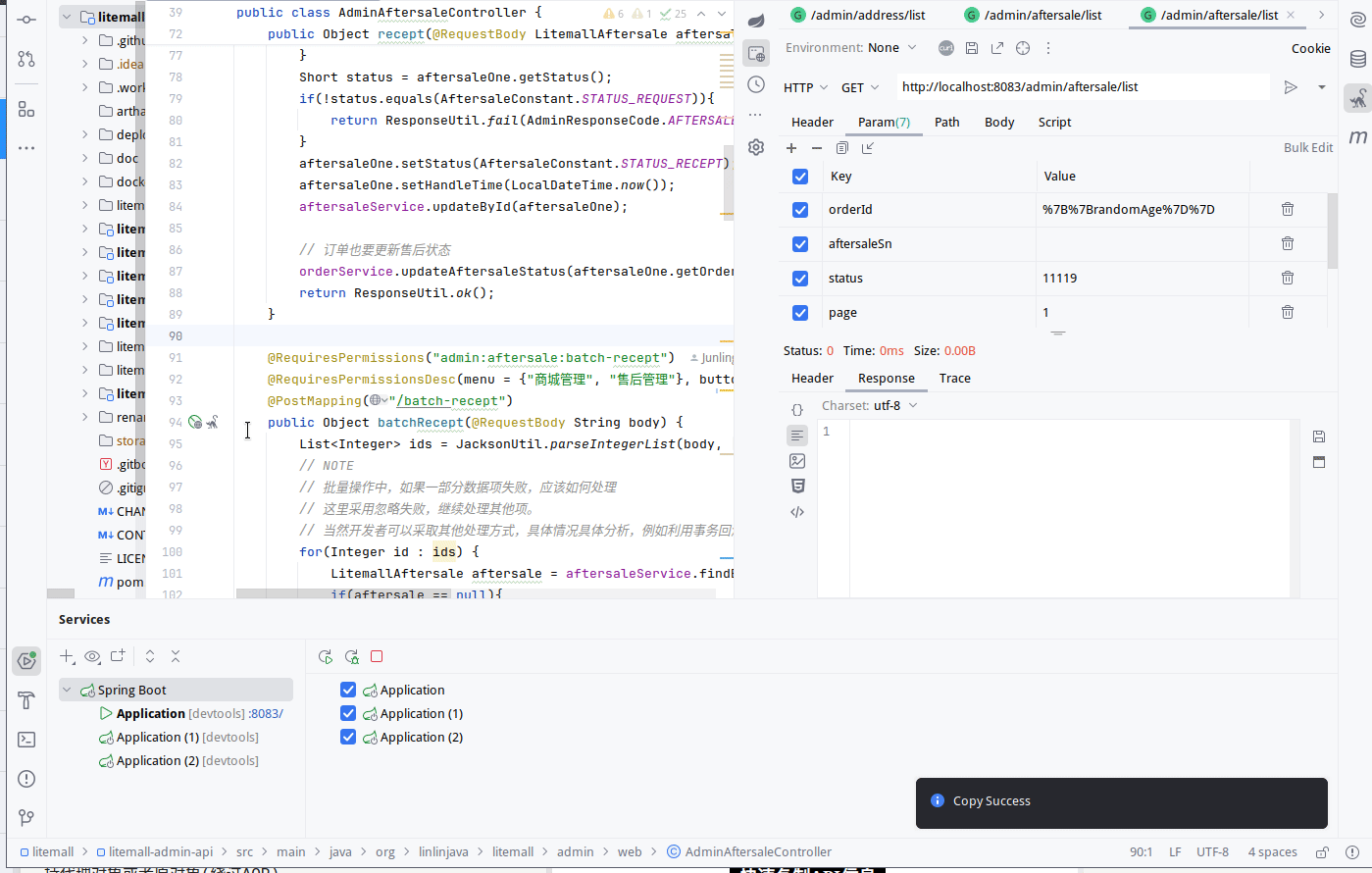The height and width of the screenshot is (873, 1372).
Task: Open the vertical three-dot more options menu
Action: pyautogui.click(x=1048, y=48)
